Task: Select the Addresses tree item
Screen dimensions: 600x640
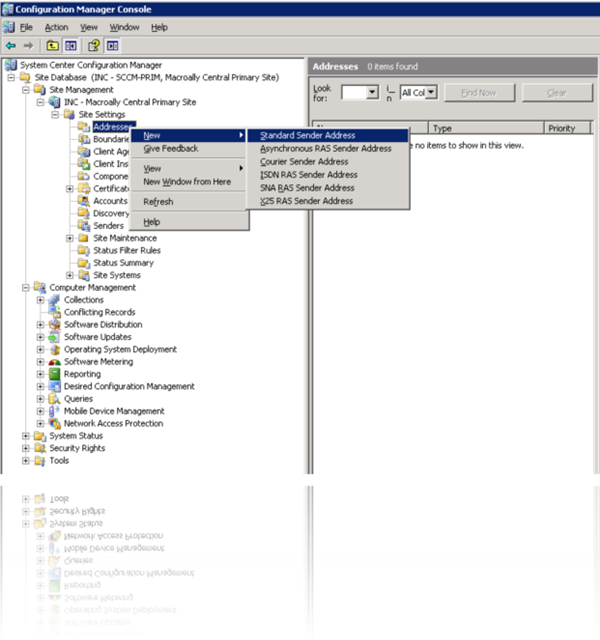Action: point(113,127)
